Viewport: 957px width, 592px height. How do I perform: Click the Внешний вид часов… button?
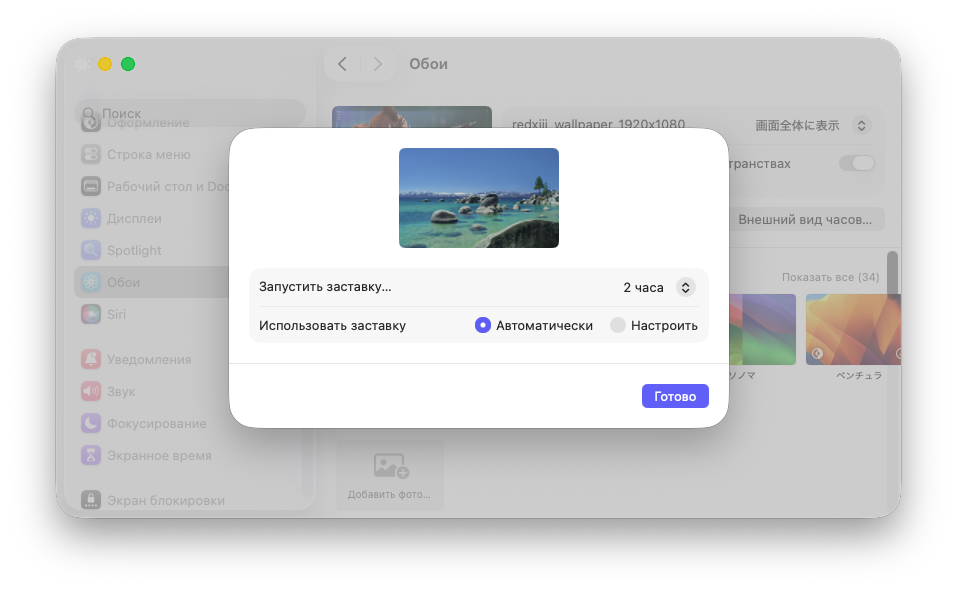[x=805, y=220]
